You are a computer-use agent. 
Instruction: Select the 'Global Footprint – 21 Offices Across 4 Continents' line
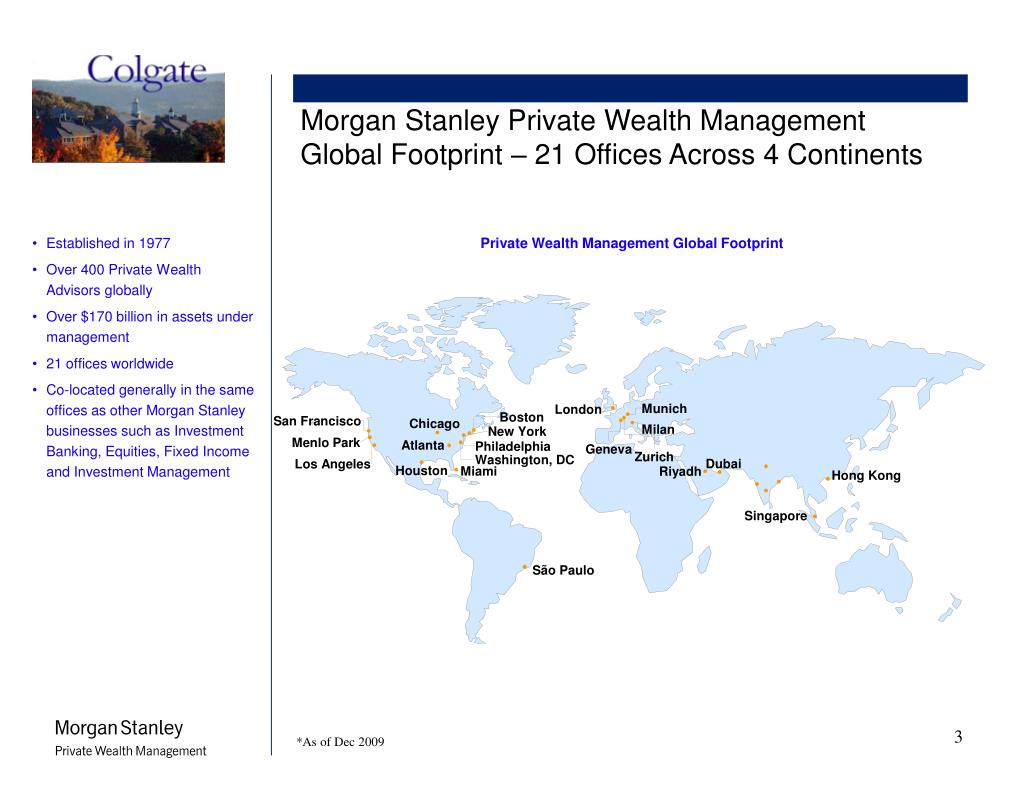pyautogui.click(x=611, y=155)
